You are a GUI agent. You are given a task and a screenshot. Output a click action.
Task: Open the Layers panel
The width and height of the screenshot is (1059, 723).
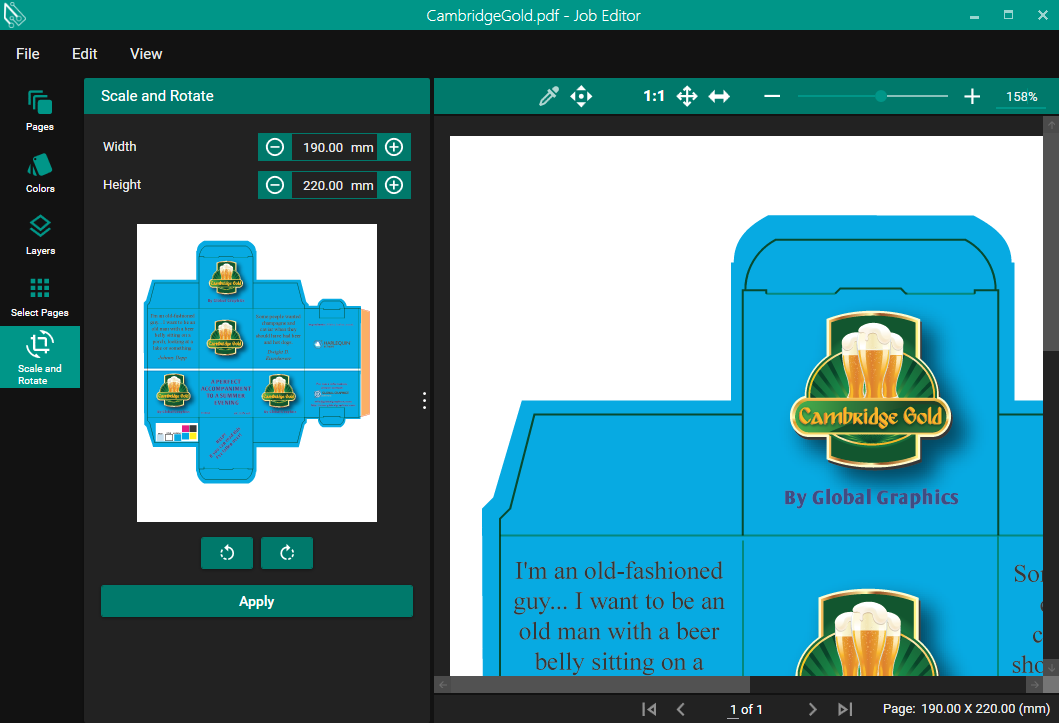point(40,234)
